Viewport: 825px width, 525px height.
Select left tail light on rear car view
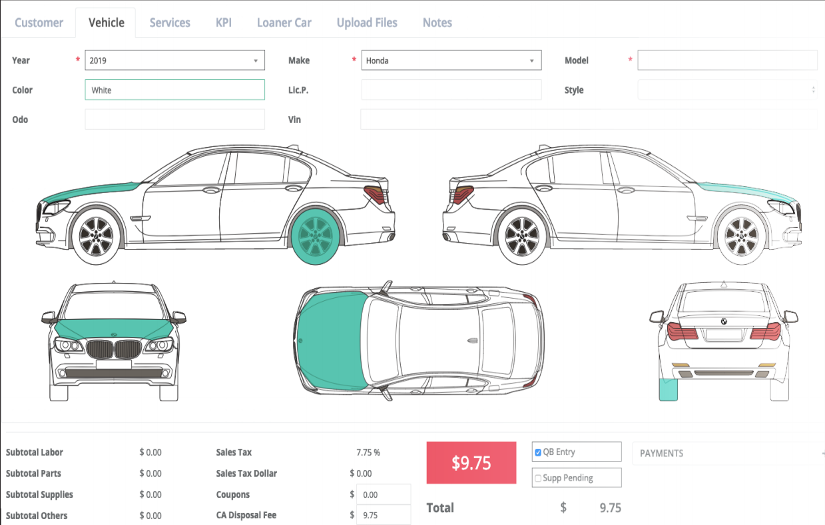[682, 331]
